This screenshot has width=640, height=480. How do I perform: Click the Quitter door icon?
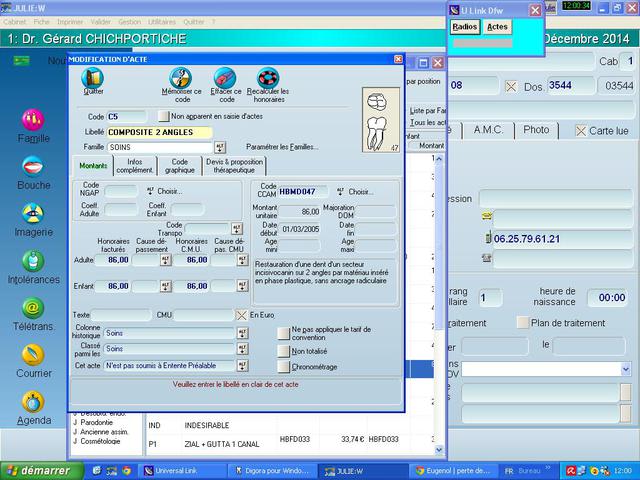93,79
